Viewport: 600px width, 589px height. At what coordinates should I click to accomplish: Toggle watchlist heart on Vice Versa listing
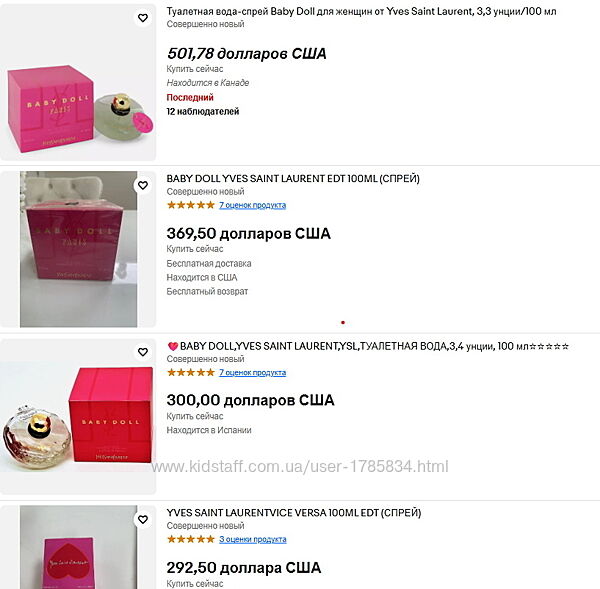pyautogui.click(x=143, y=519)
